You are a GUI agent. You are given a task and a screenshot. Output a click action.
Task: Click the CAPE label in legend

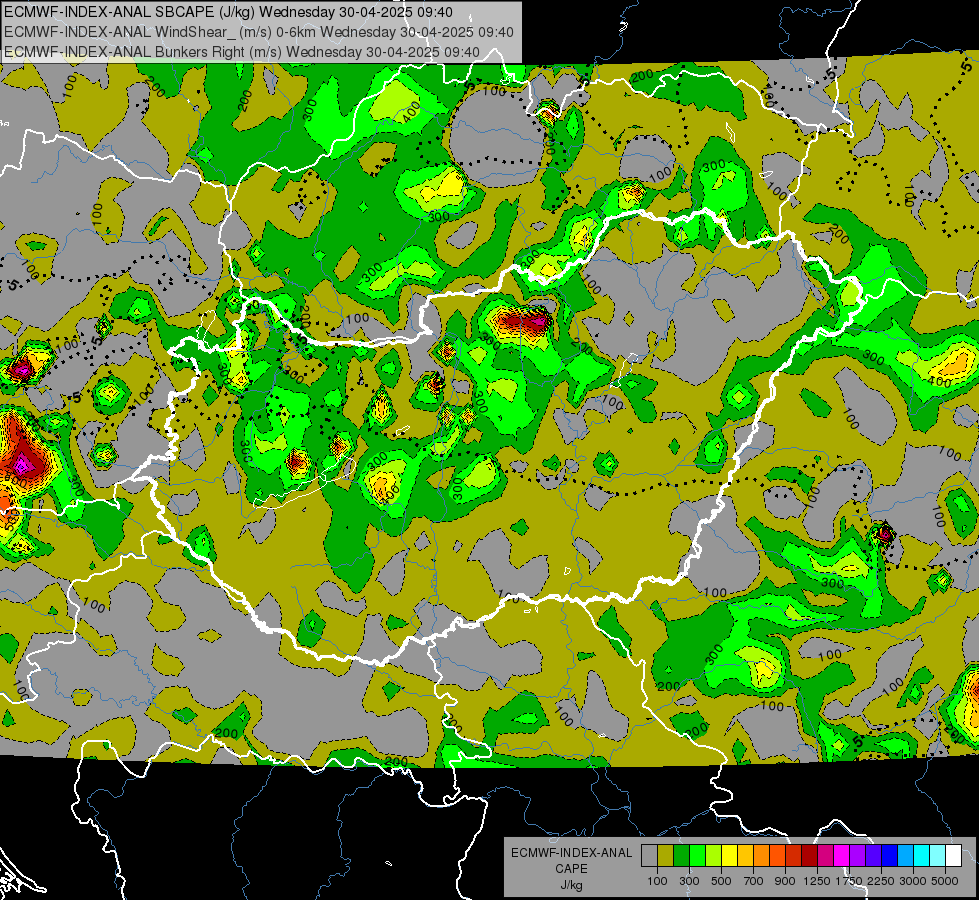point(572,869)
